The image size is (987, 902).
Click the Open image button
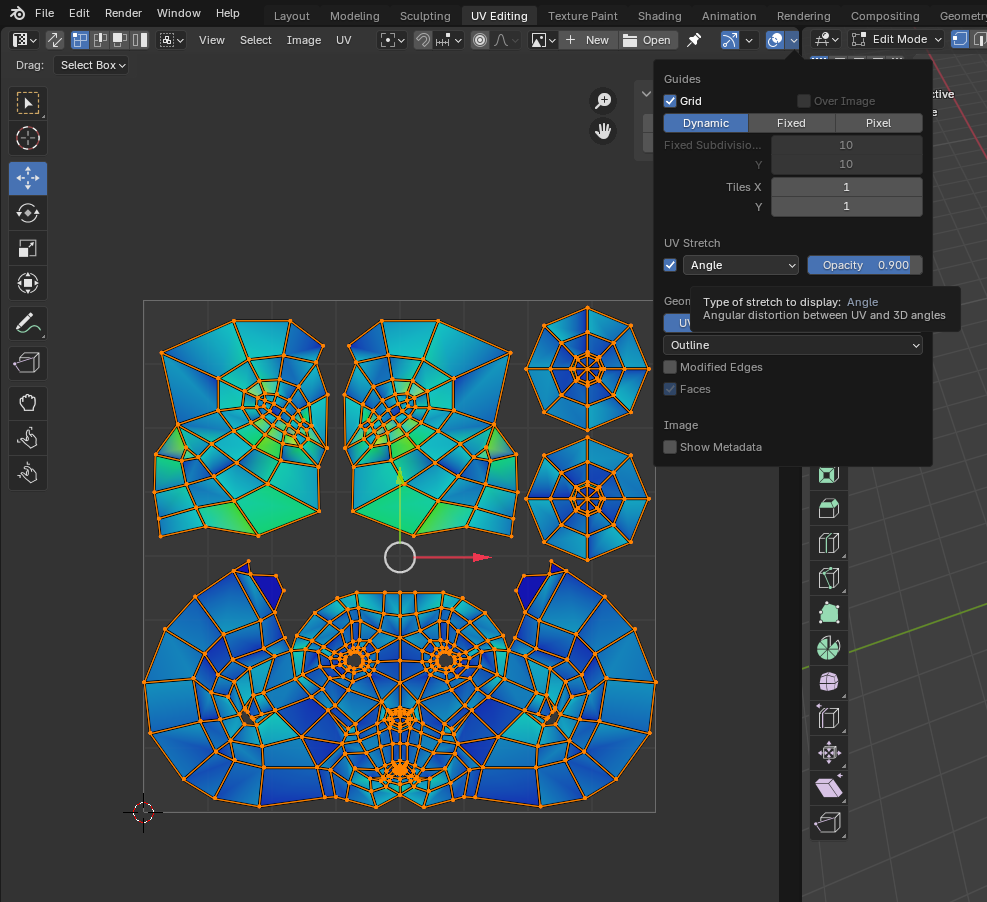coord(646,40)
